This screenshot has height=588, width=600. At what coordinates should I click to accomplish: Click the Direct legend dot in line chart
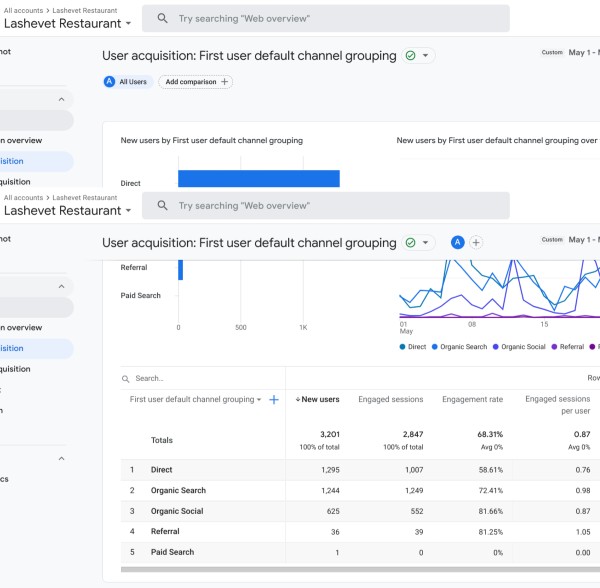pyautogui.click(x=402, y=347)
